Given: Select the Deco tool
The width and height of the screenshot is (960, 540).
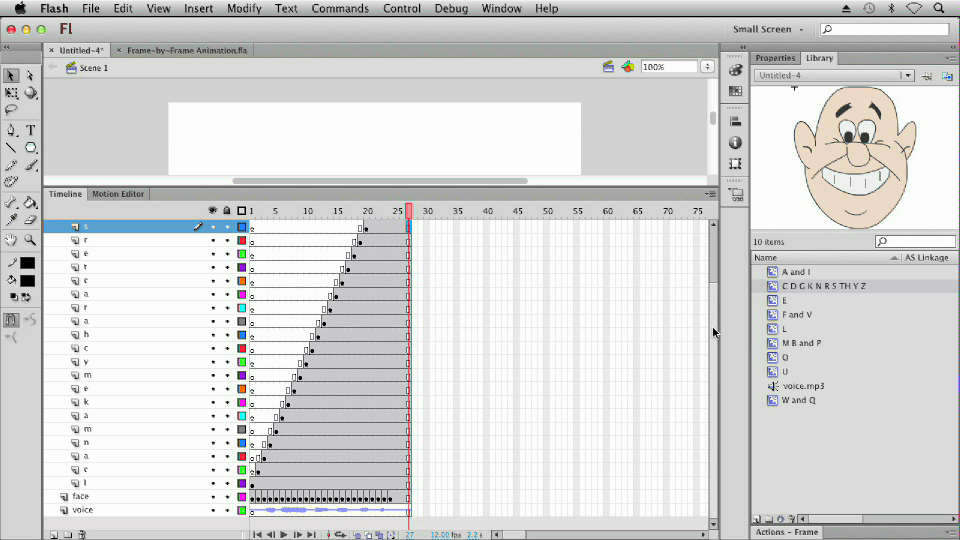Looking at the screenshot, I should click(x=10, y=182).
